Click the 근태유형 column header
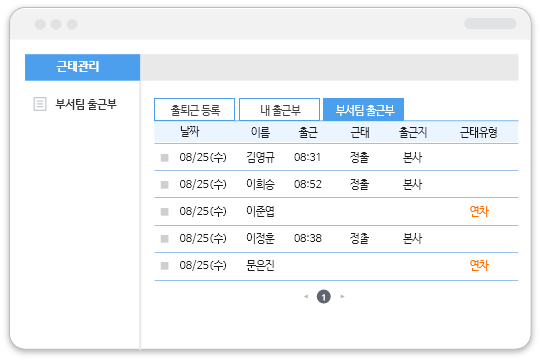The height and width of the screenshot is (361, 541). (478, 132)
